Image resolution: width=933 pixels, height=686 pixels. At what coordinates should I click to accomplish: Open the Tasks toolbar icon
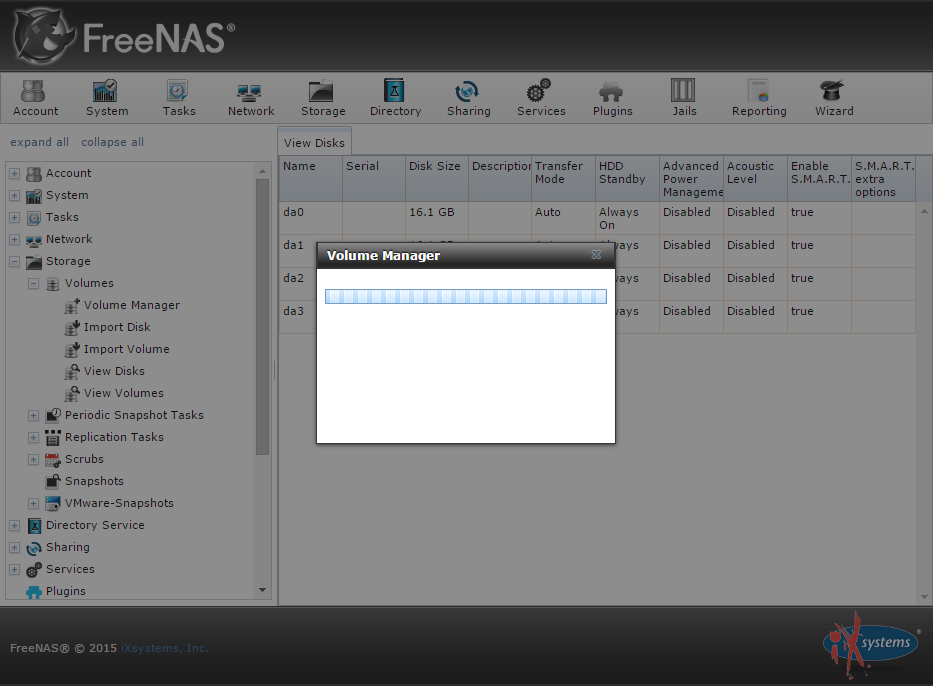pos(178,98)
